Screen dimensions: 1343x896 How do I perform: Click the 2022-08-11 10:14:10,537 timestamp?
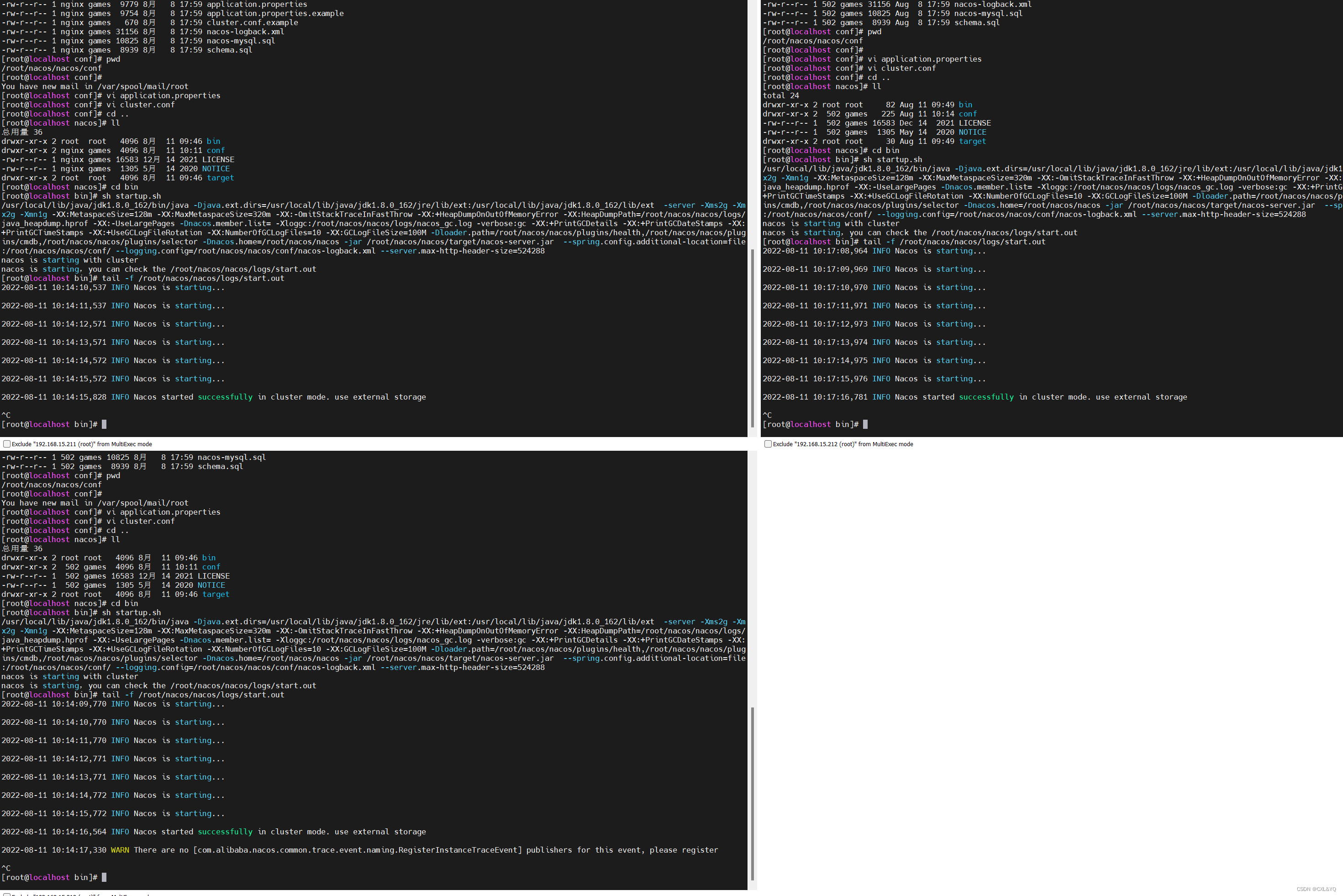[54, 287]
